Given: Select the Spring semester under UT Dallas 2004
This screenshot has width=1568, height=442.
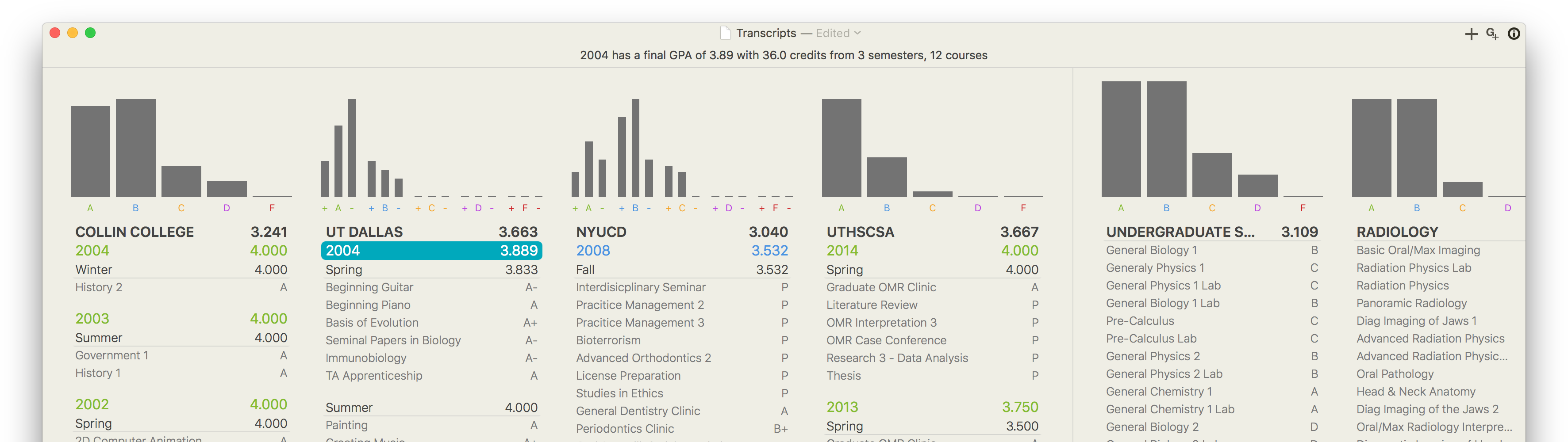Looking at the screenshot, I should click(431, 269).
